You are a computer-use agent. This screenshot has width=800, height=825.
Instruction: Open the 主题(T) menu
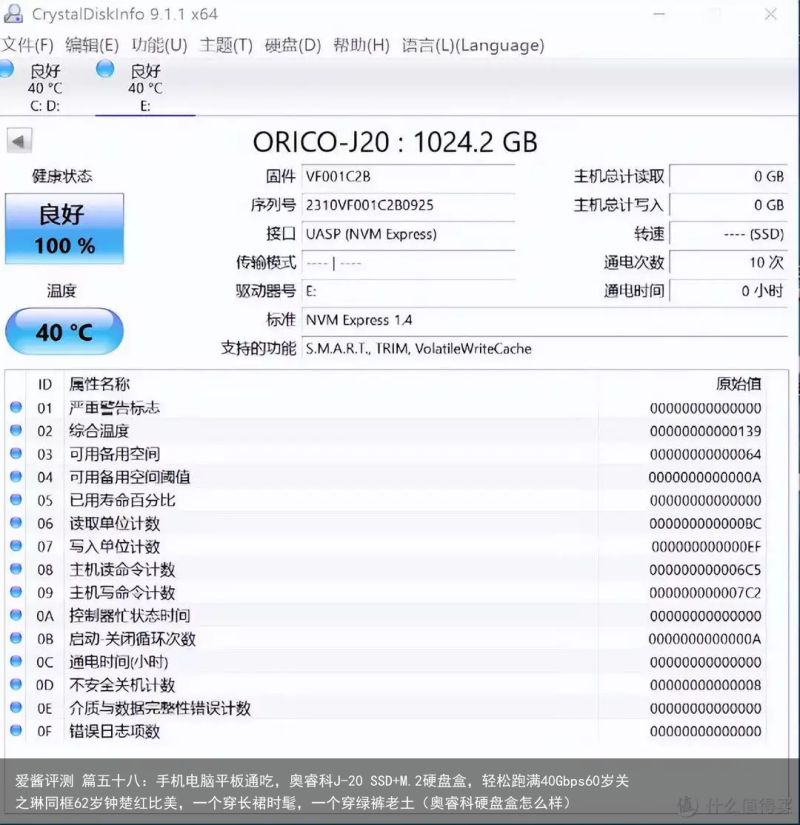point(226,45)
